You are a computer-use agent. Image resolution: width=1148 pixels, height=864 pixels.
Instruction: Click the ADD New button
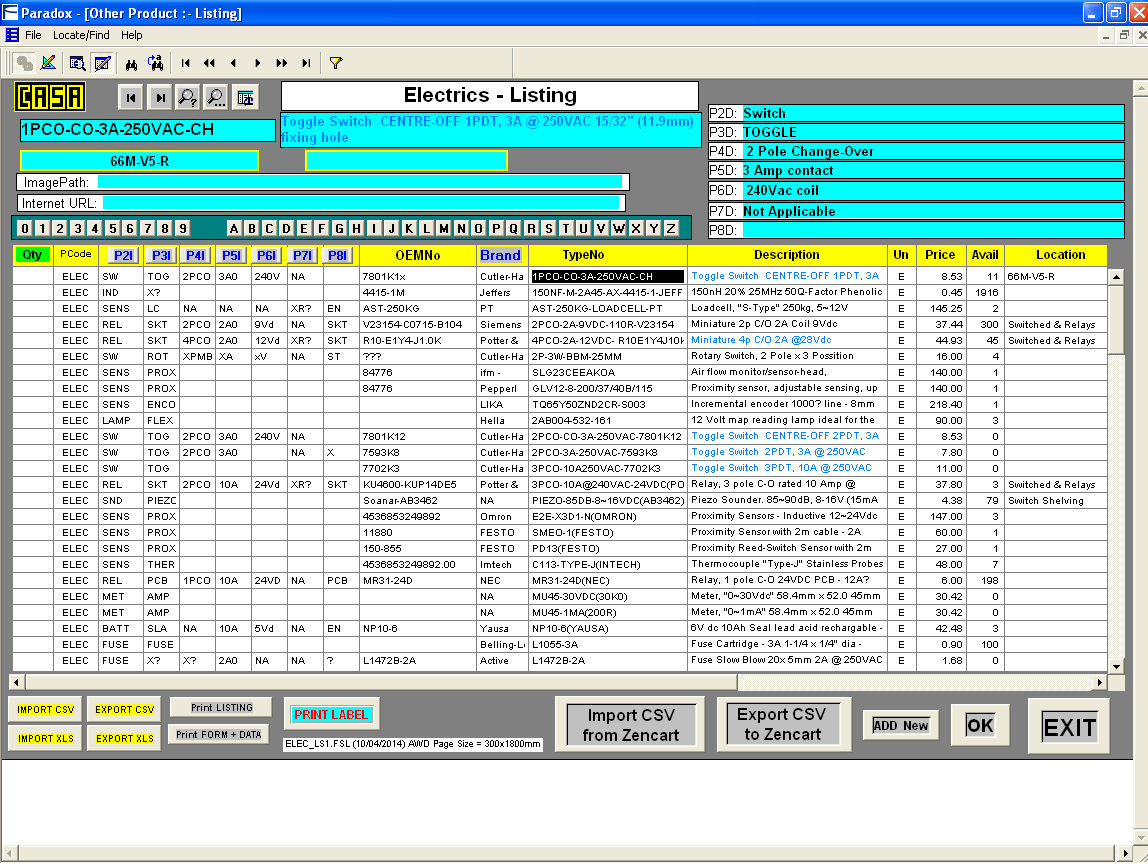900,725
